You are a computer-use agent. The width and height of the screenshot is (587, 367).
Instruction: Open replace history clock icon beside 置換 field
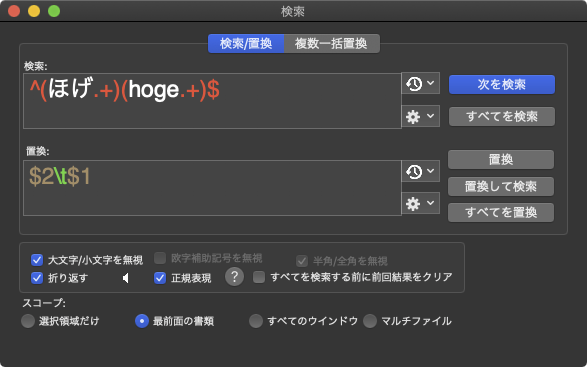point(420,171)
